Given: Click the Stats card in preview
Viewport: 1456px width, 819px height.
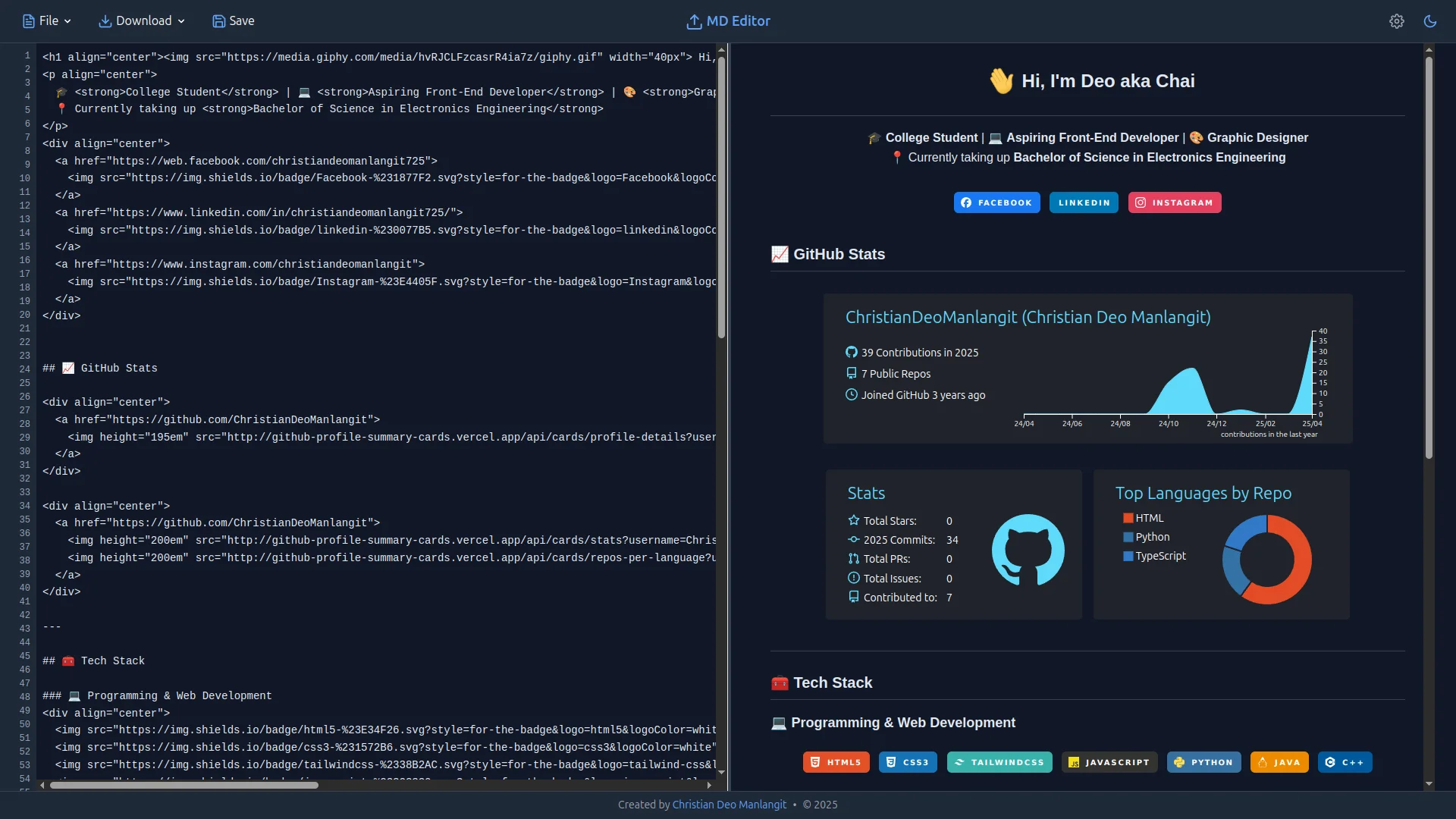Looking at the screenshot, I should click(x=953, y=544).
